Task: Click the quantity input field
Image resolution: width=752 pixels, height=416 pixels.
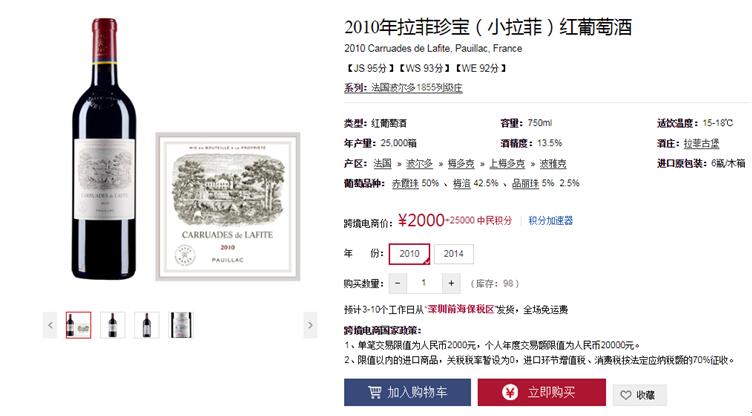Action: pyautogui.click(x=424, y=284)
